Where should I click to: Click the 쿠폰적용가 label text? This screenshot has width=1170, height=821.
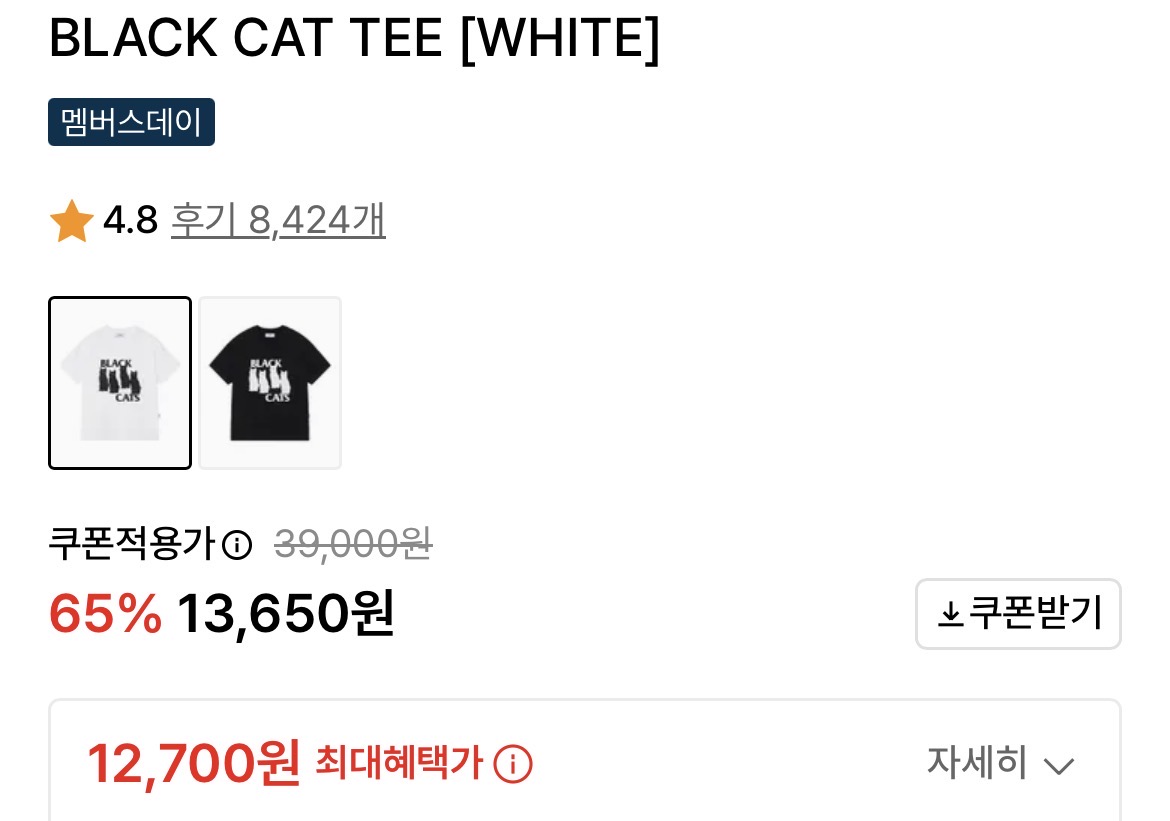coord(133,543)
